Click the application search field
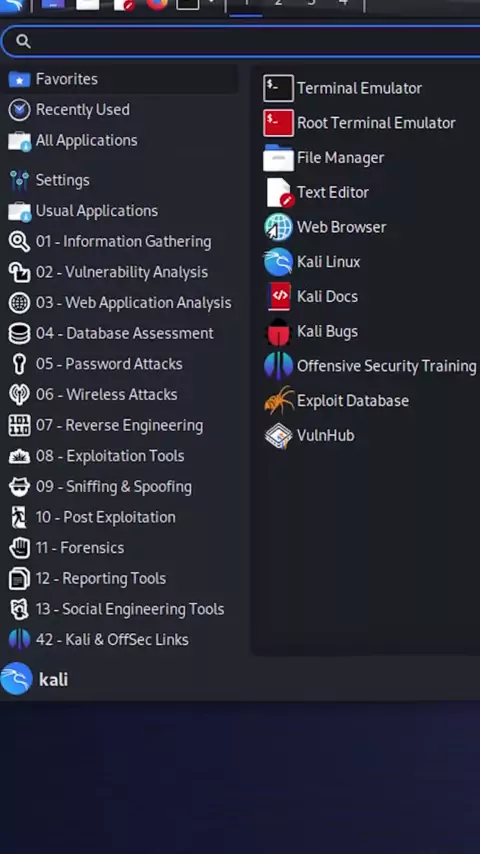Viewport: 480px width, 854px height. 242,41
